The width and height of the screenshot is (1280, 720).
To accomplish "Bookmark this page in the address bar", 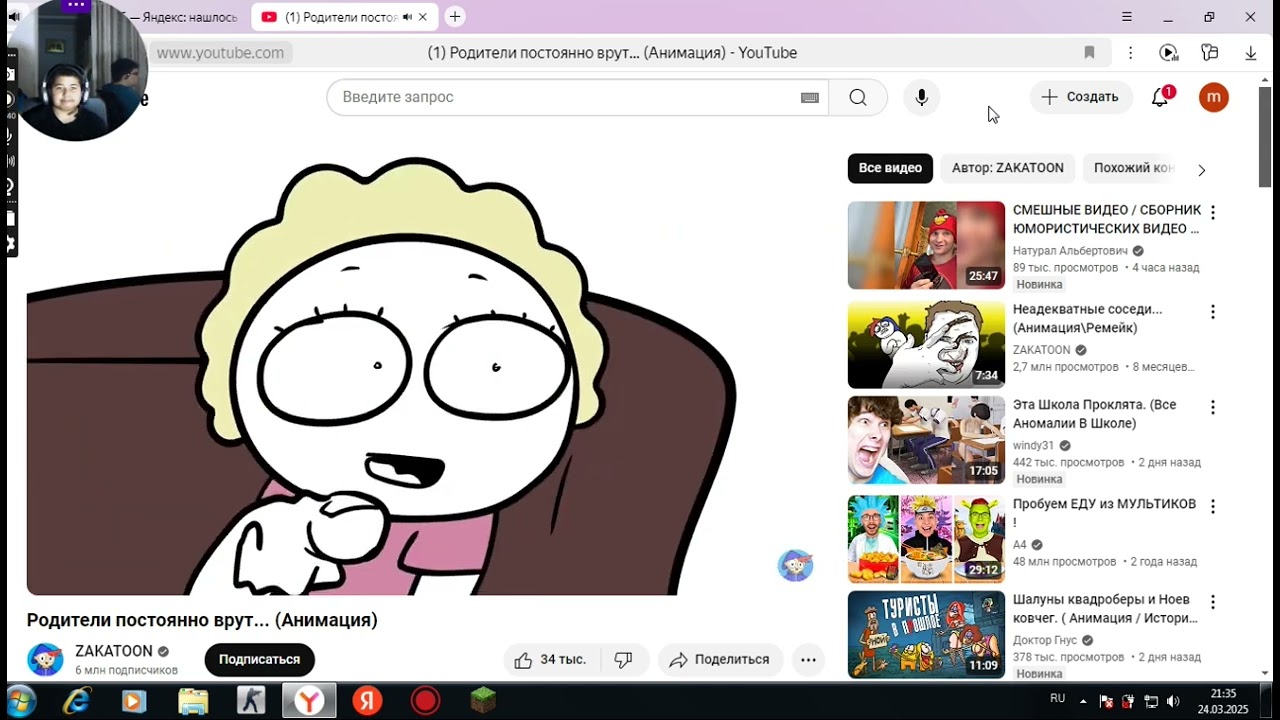I will point(1090,53).
